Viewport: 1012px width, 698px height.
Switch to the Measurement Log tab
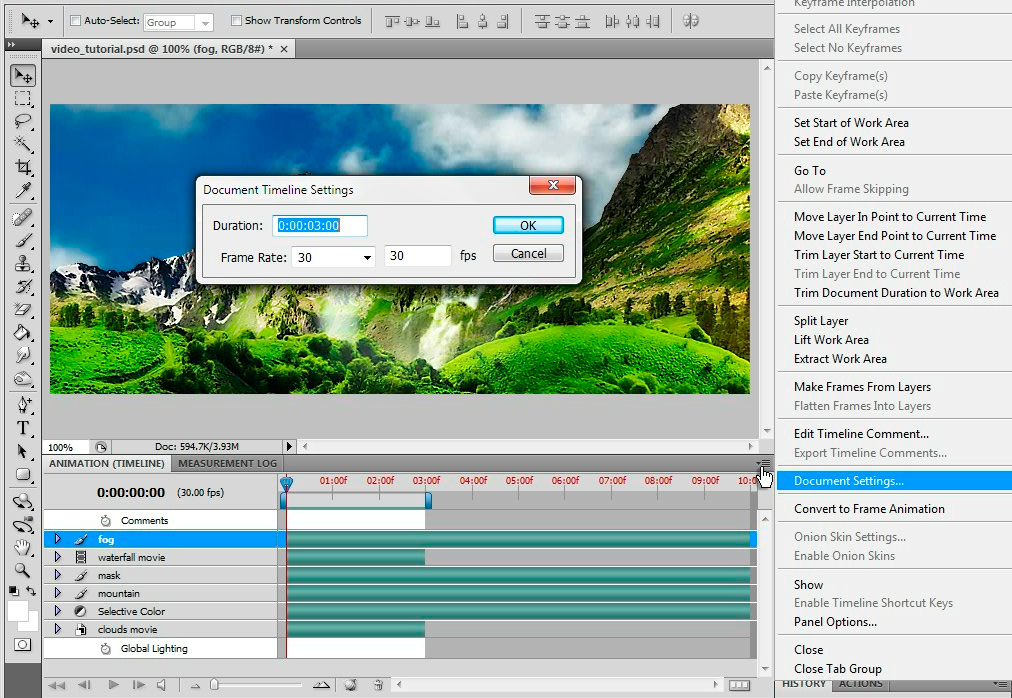[227, 463]
